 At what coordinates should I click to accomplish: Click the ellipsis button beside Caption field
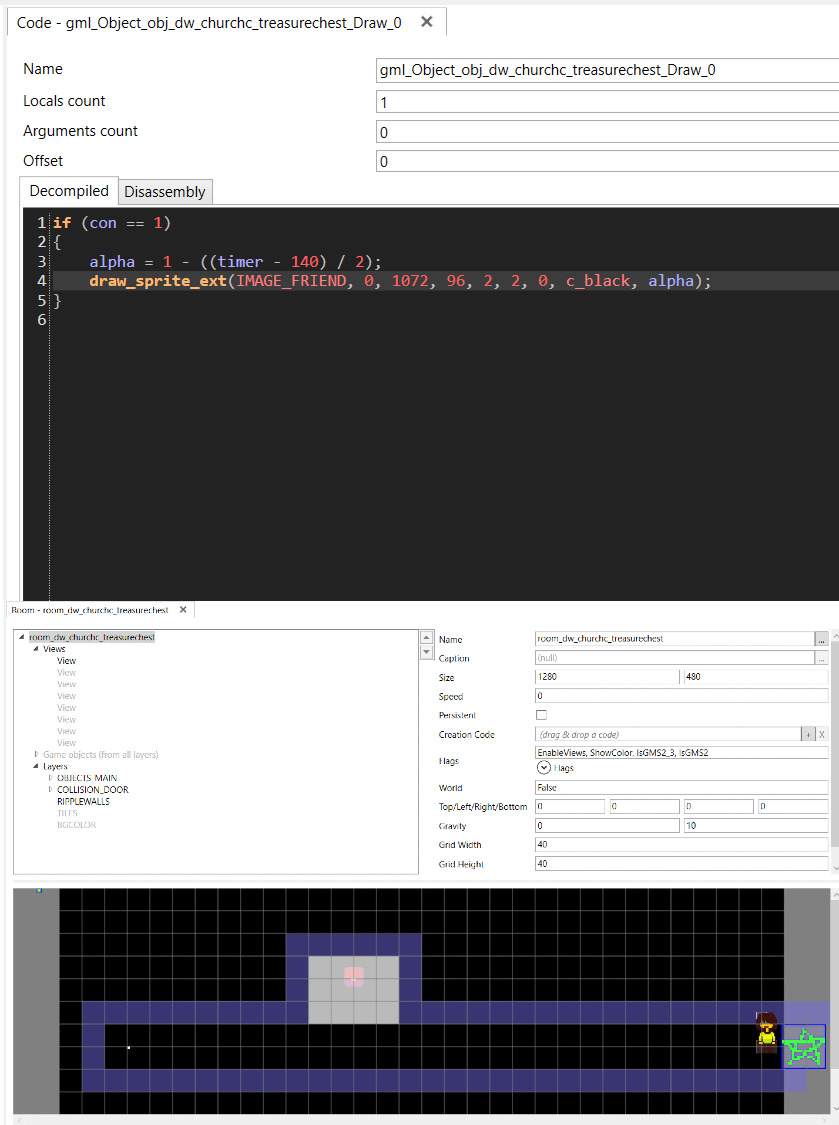pos(822,658)
